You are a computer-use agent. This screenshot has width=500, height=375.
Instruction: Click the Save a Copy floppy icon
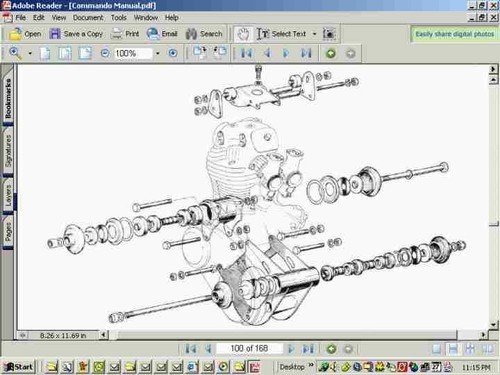(55, 34)
